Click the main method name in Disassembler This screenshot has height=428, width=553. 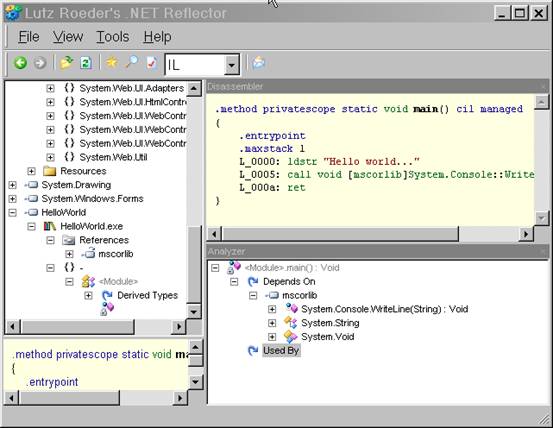click(426, 109)
